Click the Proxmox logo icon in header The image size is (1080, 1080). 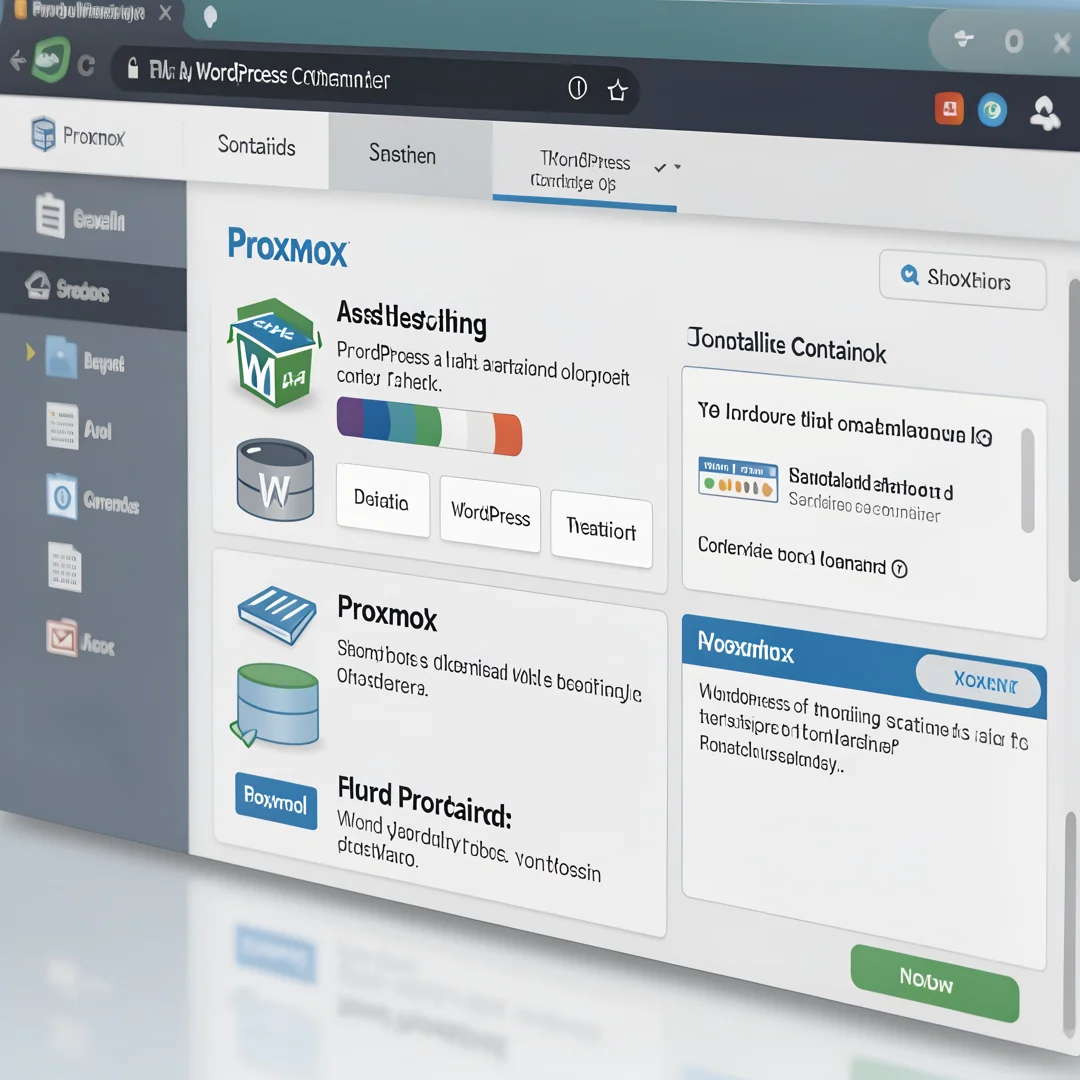click(43, 133)
